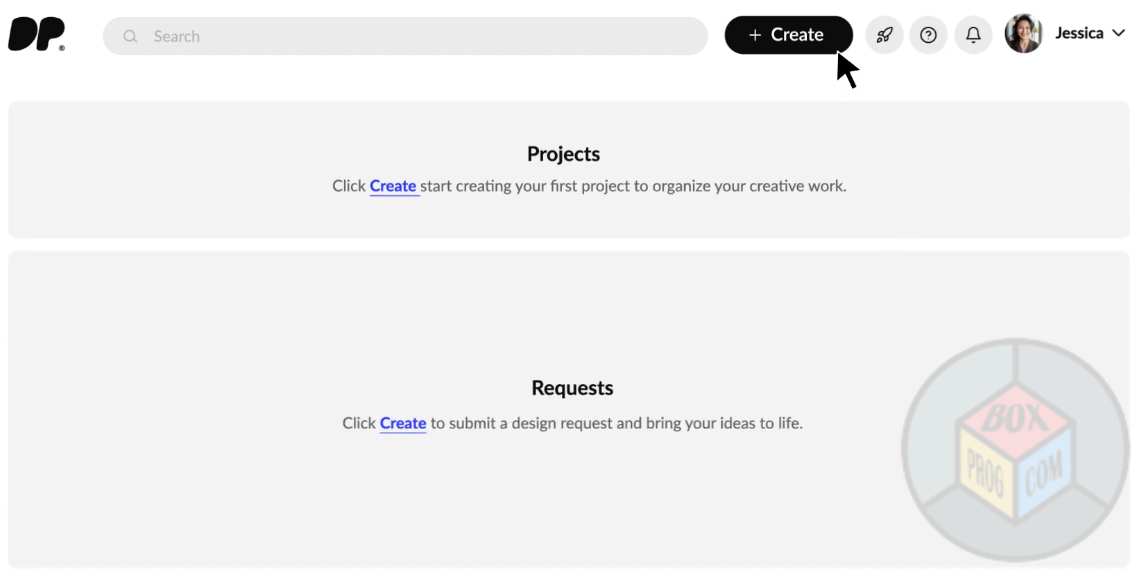Click the plus icon on Create button
Viewport: 1141px width, 580px height.
tap(755, 35)
